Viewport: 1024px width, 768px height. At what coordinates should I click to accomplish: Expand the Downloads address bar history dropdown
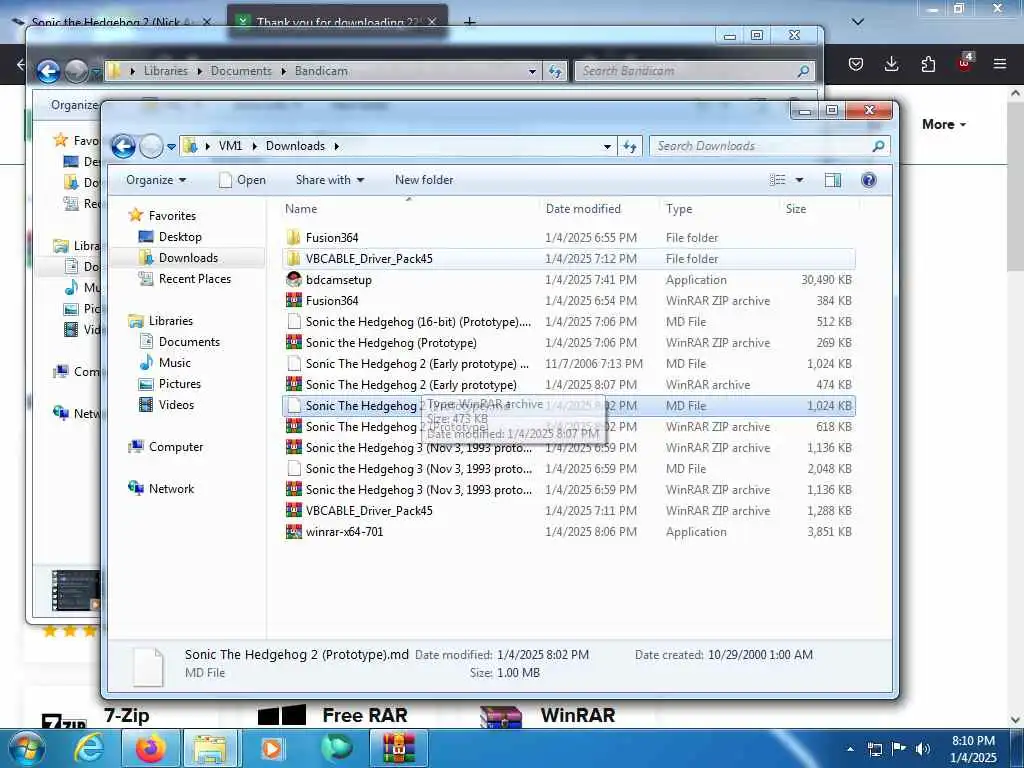(607, 146)
